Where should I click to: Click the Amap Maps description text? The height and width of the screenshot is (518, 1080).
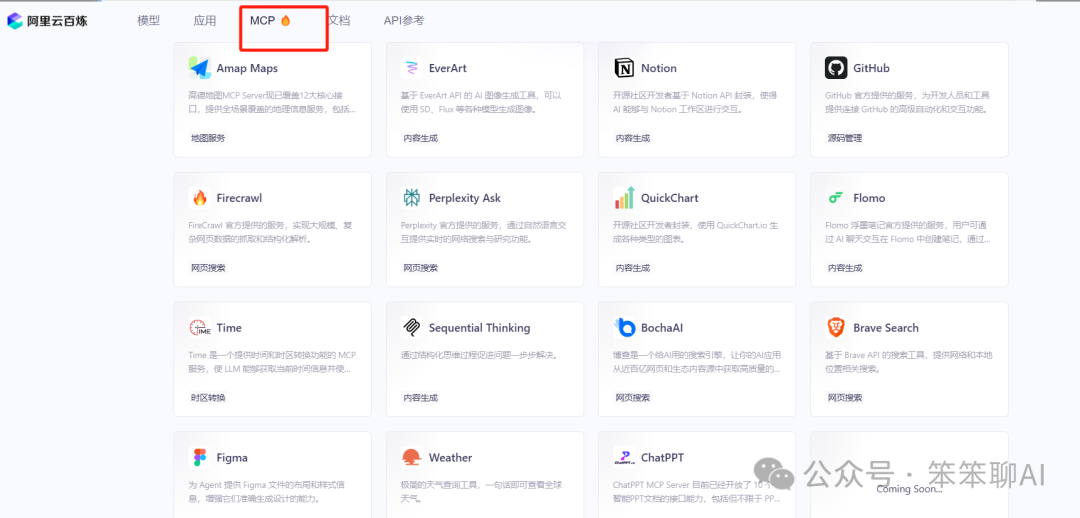[273, 102]
